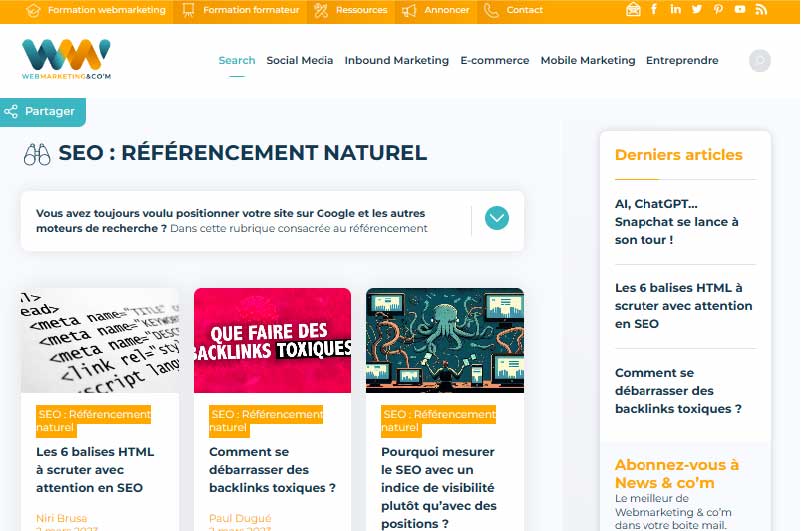Screen dimensions: 801x531
Task: Click the Partager share button
Action: tap(42, 112)
